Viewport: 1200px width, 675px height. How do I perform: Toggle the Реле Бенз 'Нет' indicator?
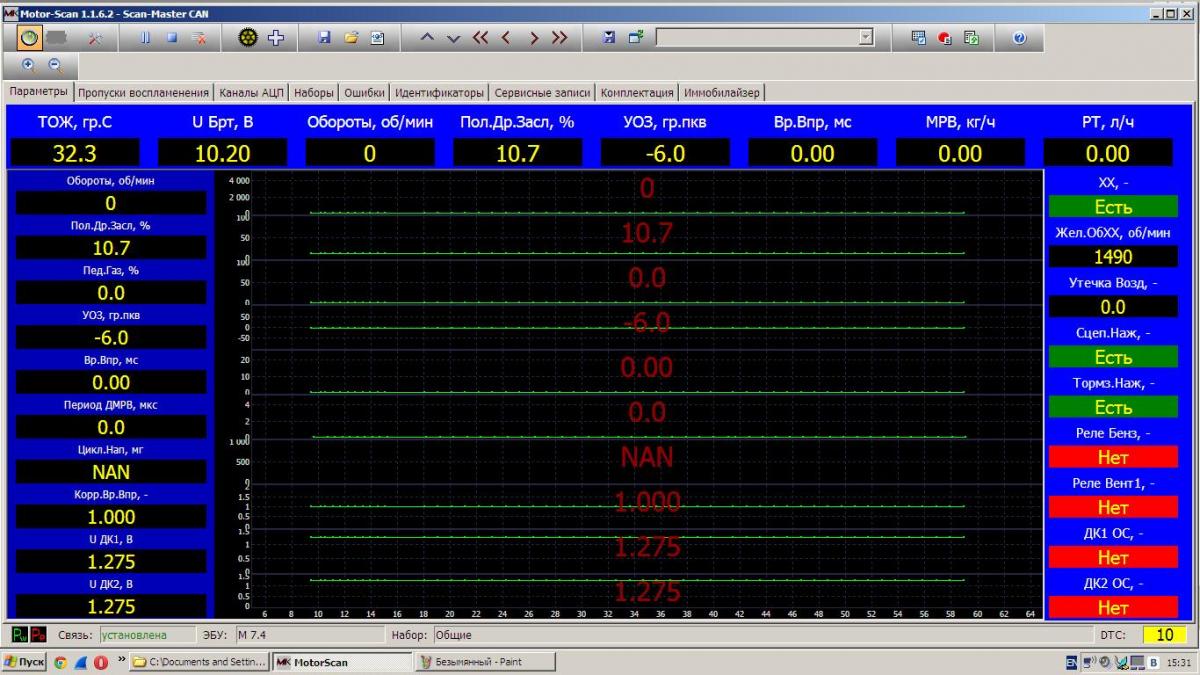click(x=1113, y=457)
